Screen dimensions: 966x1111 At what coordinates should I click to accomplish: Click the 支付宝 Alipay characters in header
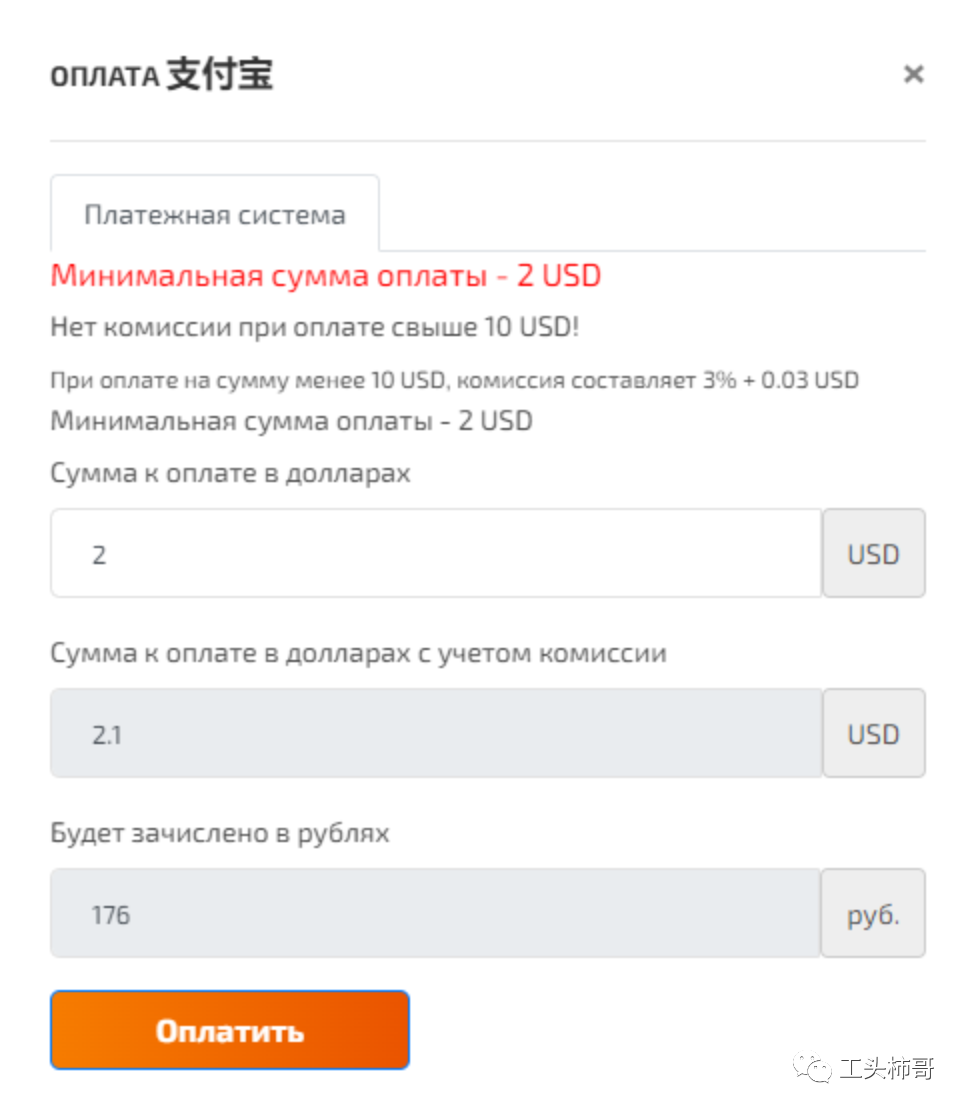click(x=220, y=75)
